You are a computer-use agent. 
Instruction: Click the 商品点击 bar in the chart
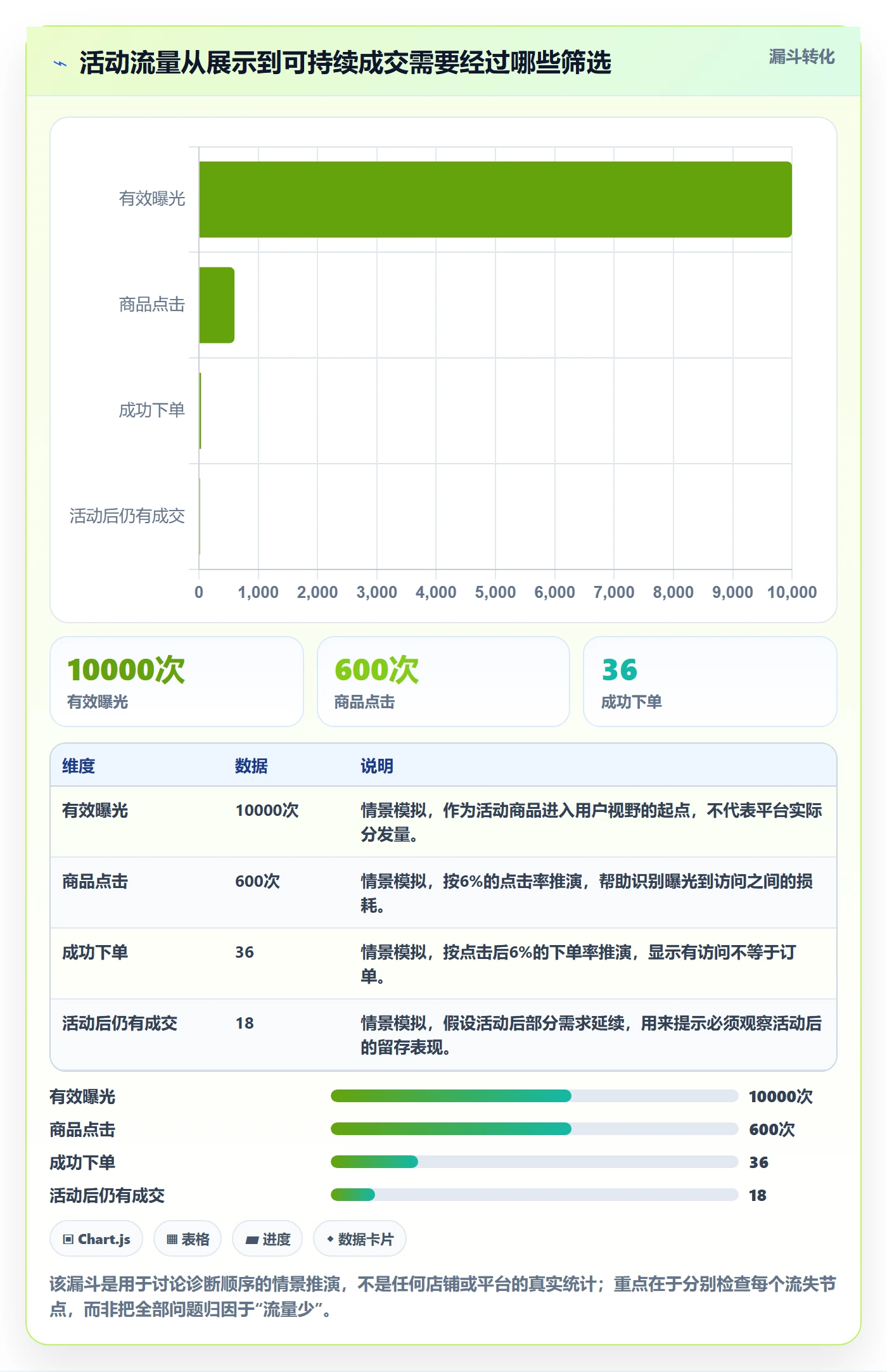(x=217, y=305)
